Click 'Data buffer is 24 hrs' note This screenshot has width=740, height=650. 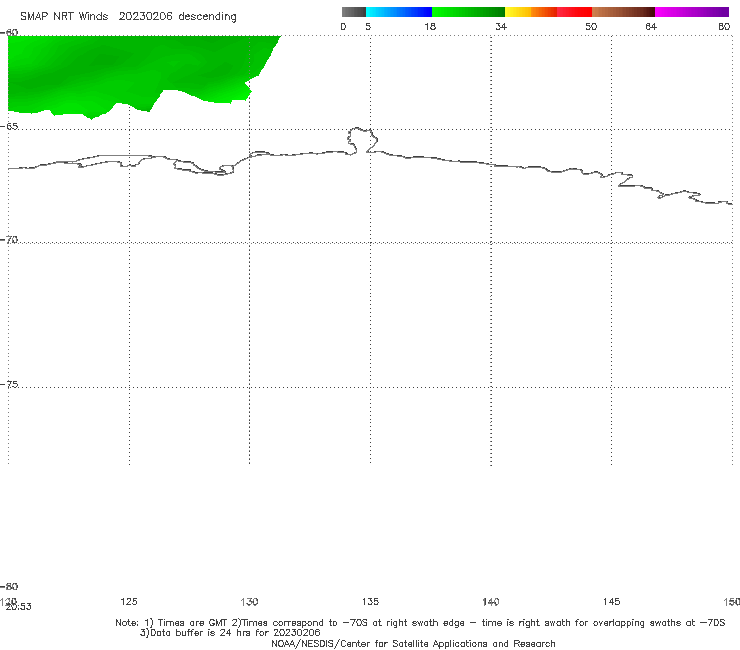pyautogui.click(x=230, y=633)
